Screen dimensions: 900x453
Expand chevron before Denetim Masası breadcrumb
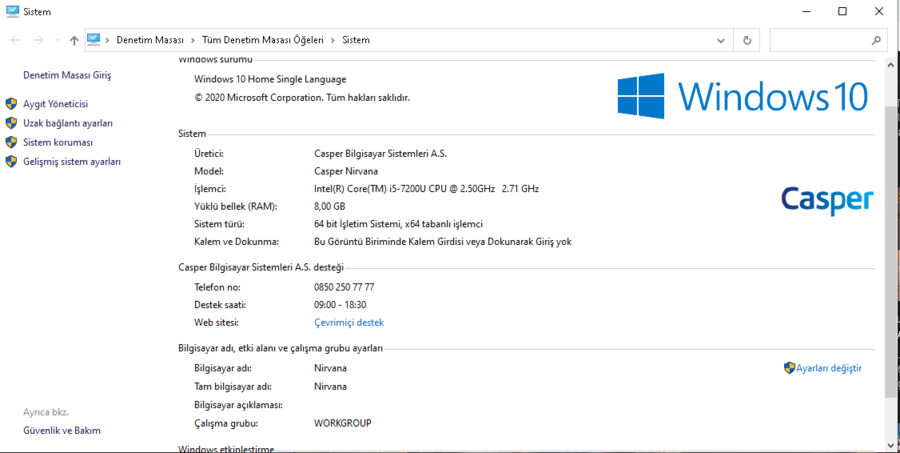(x=108, y=40)
